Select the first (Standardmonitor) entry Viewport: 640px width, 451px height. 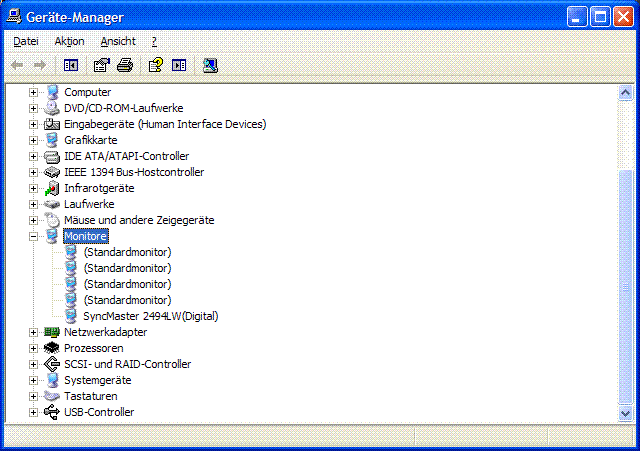pos(127,252)
